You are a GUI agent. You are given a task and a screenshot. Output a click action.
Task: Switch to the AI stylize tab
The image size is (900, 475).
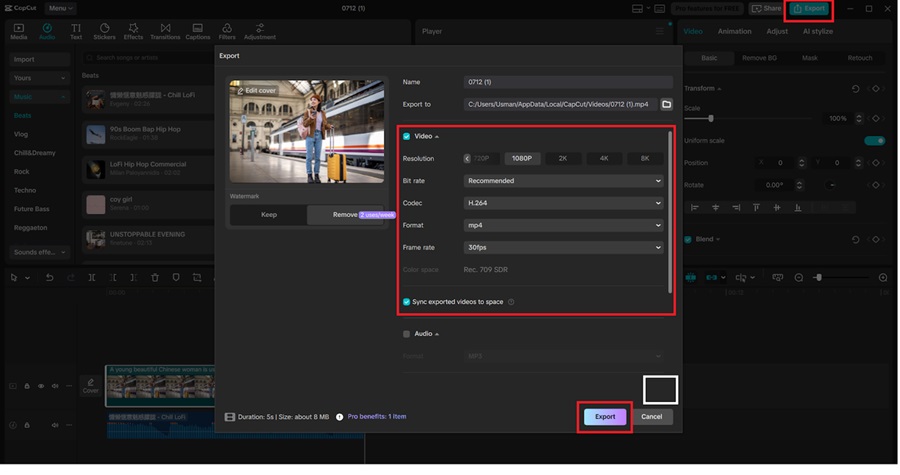(x=818, y=32)
